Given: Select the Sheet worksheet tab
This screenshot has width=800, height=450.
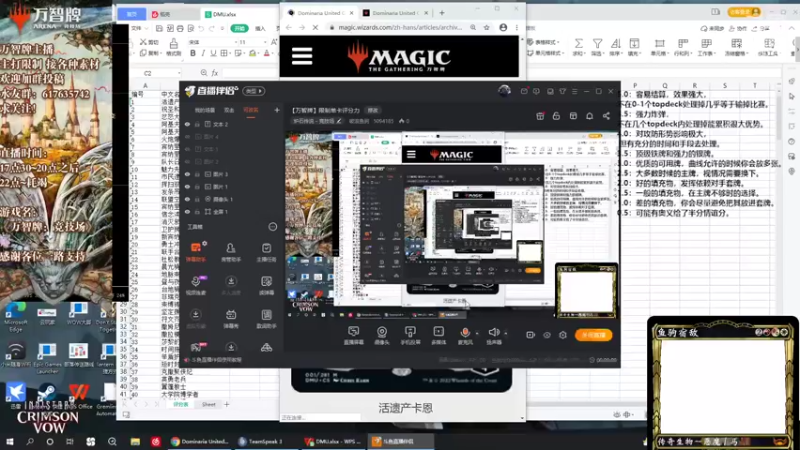Looking at the screenshot, I should click(x=209, y=404).
